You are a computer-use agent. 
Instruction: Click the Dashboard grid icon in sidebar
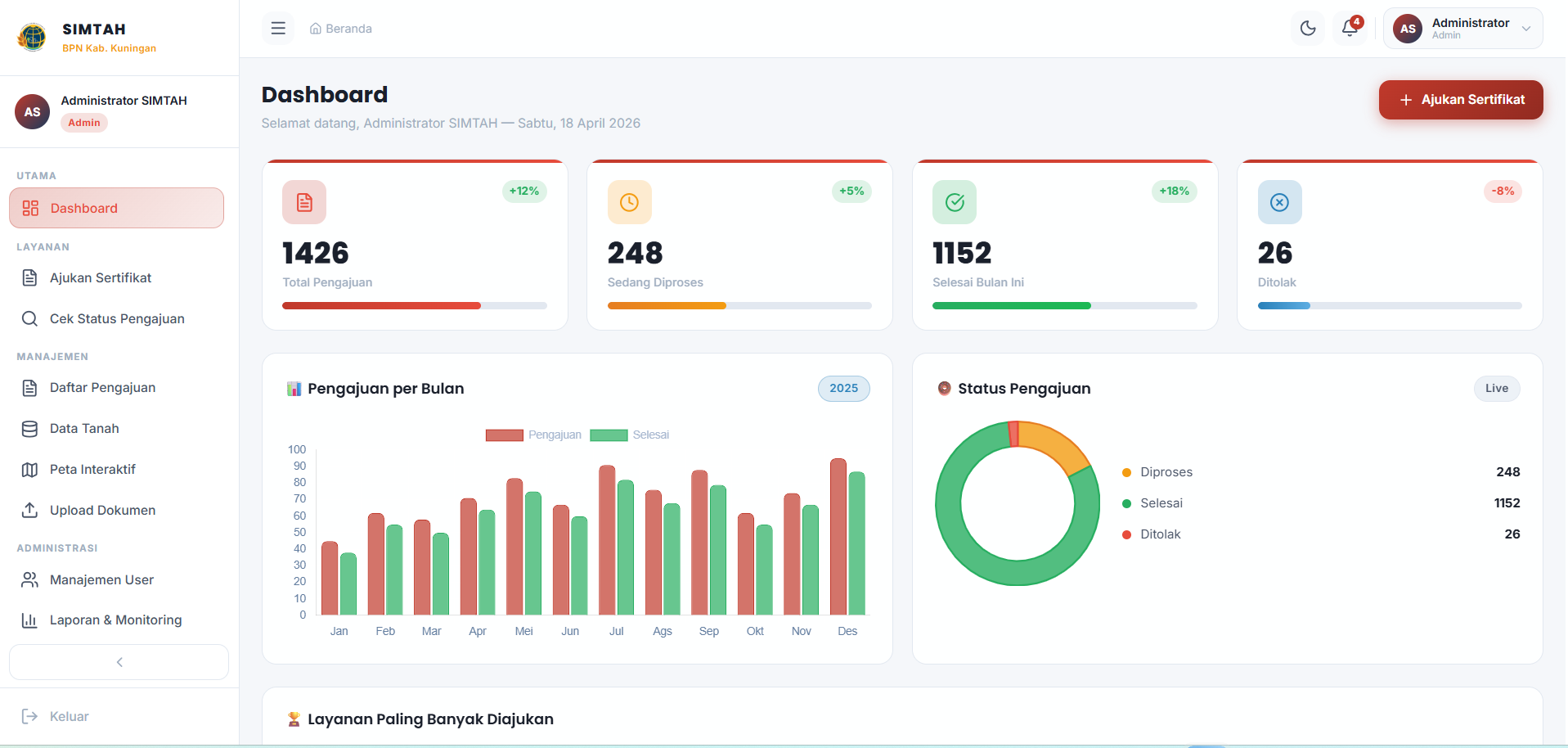(30, 208)
